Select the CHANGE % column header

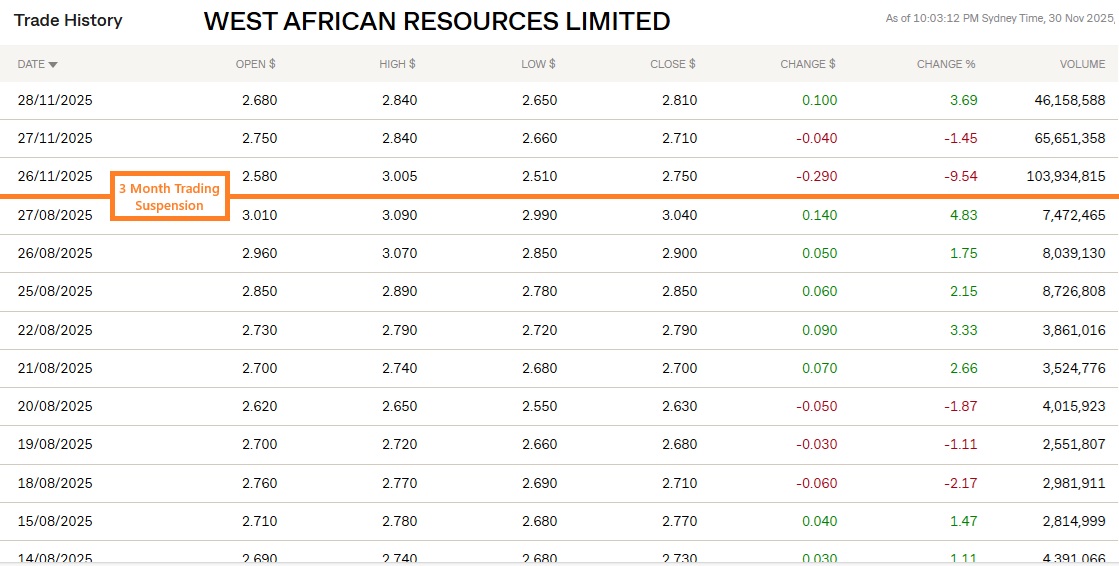[945, 64]
